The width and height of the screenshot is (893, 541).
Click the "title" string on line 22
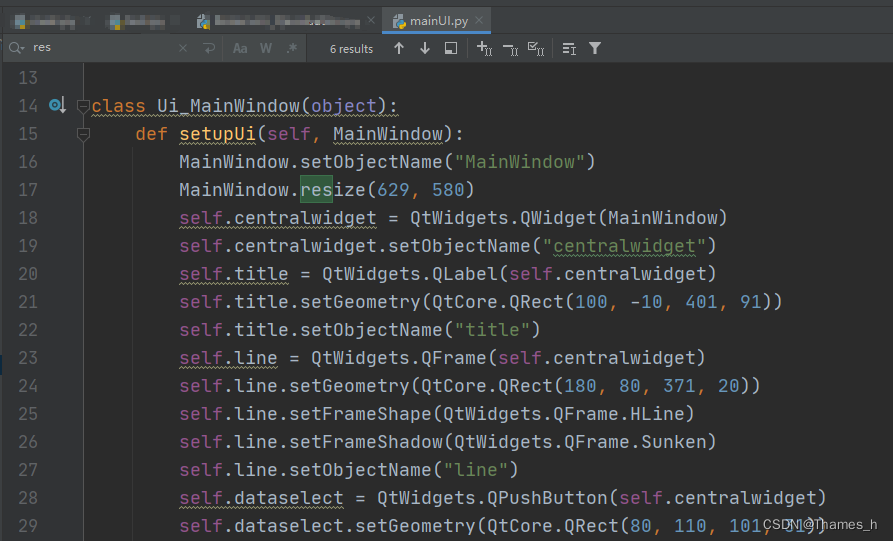(492, 330)
